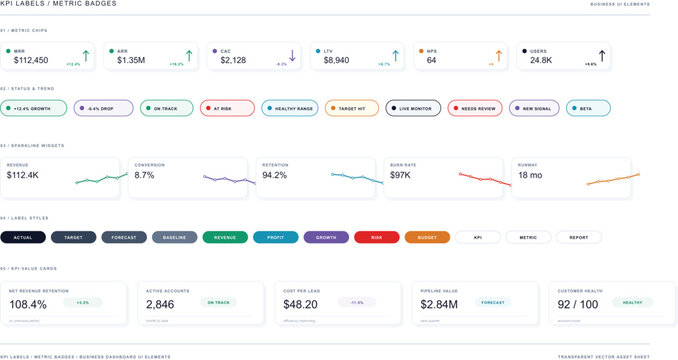This screenshot has height=360, width=678.
Task: Click the '$97K' burn rate value
Action: [400, 175]
